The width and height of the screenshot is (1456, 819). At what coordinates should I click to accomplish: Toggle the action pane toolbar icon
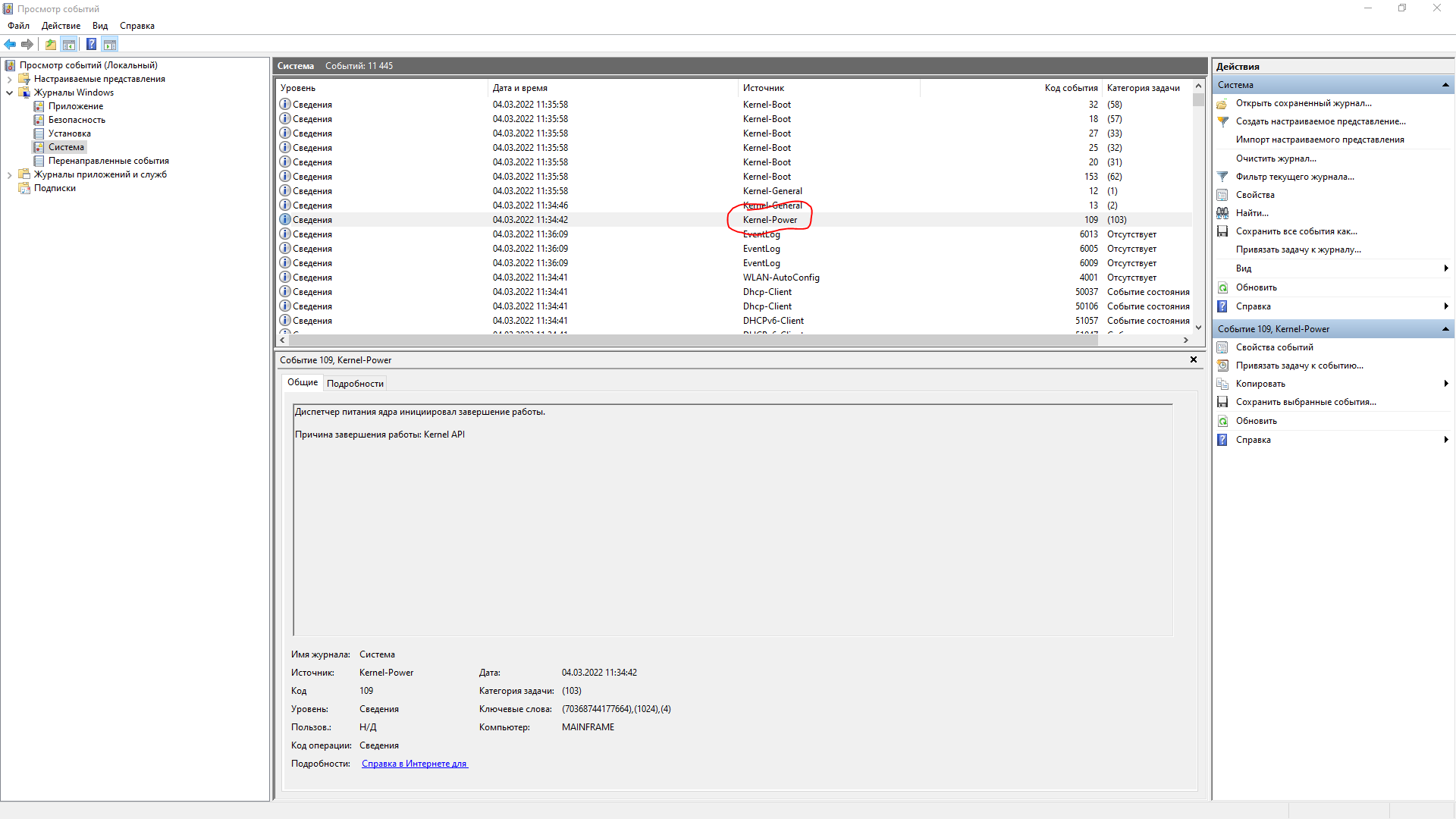110,44
